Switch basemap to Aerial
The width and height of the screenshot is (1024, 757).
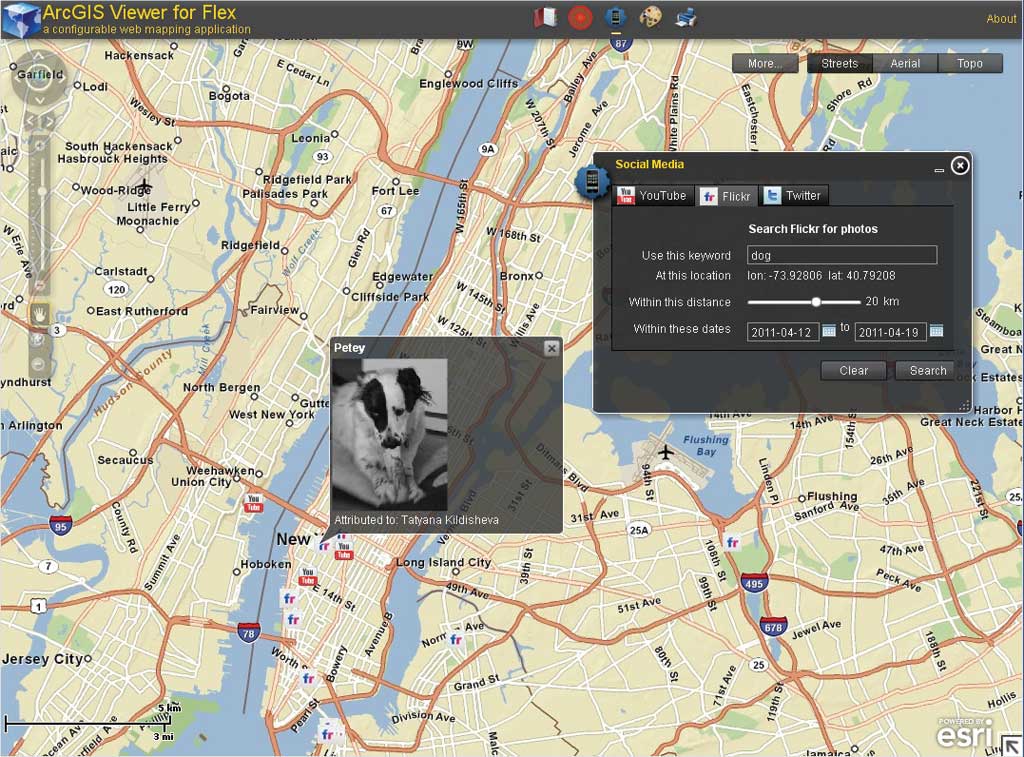905,63
